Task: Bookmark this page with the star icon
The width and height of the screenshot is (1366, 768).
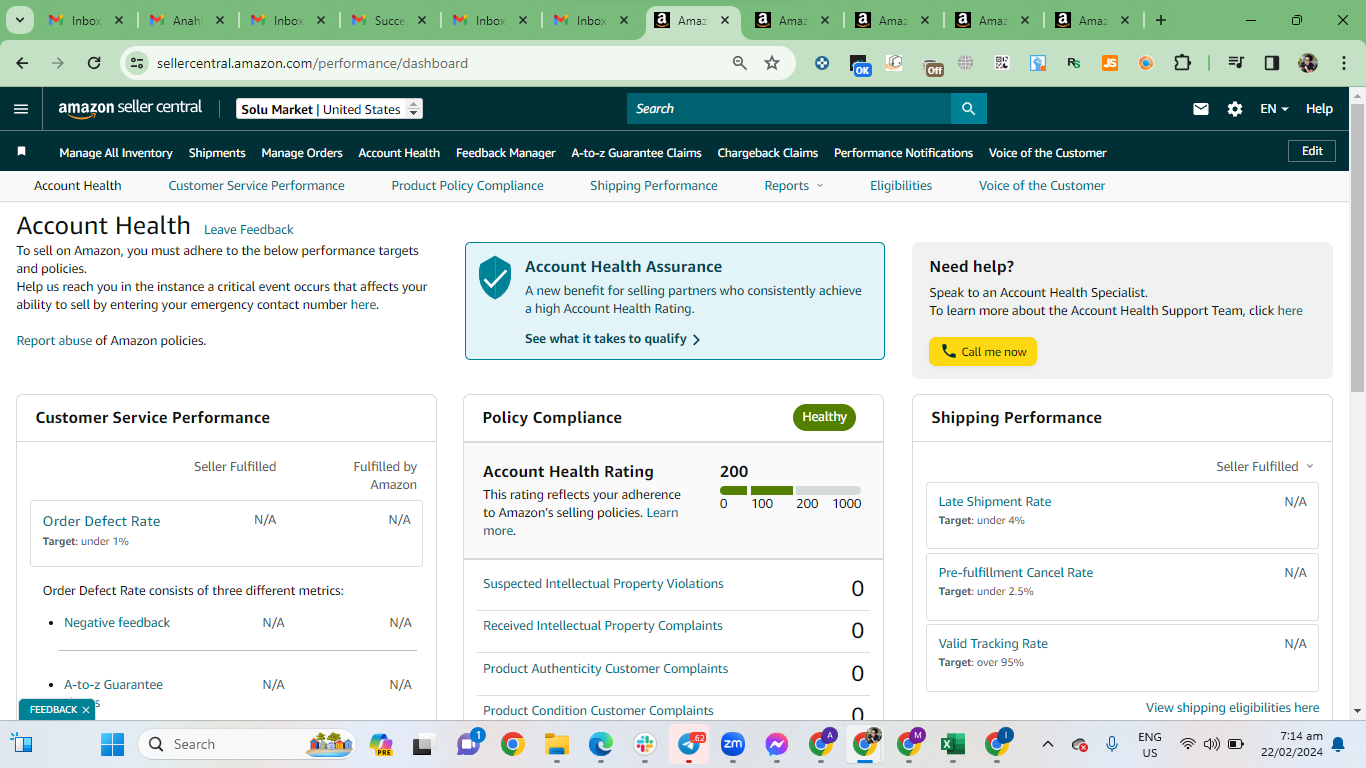Action: [x=772, y=63]
